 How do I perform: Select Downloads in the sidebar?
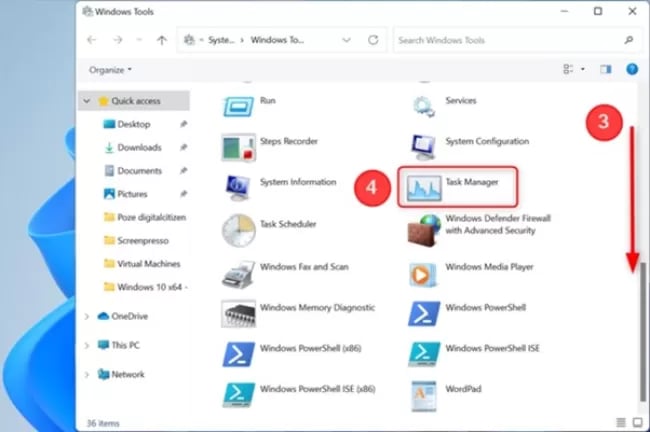click(139, 147)
